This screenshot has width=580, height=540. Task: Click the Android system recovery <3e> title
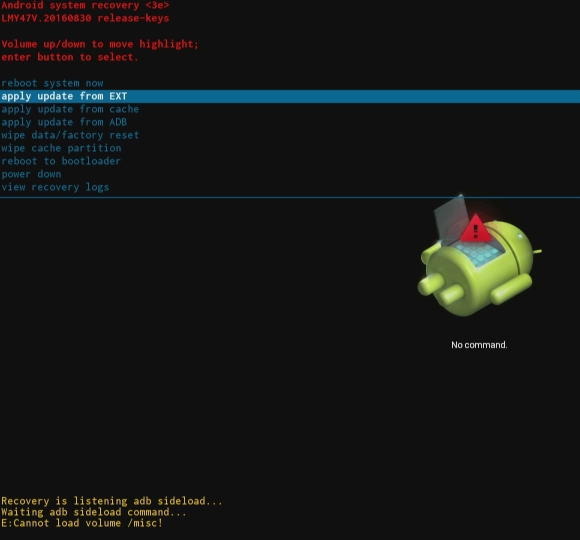pos(85,6)
